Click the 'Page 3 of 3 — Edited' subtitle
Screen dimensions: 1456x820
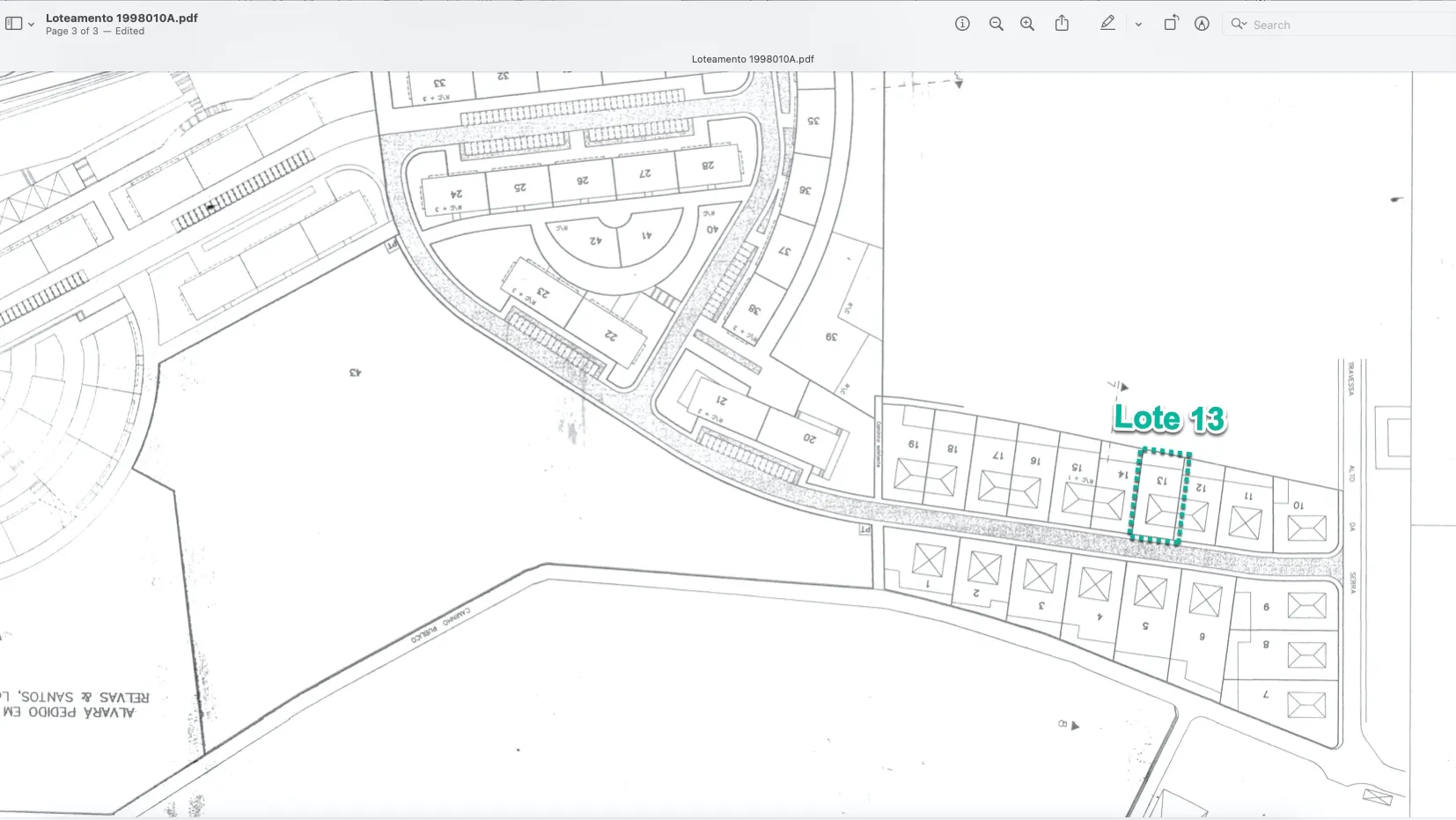pyautogui.click(x=95, y=31)
